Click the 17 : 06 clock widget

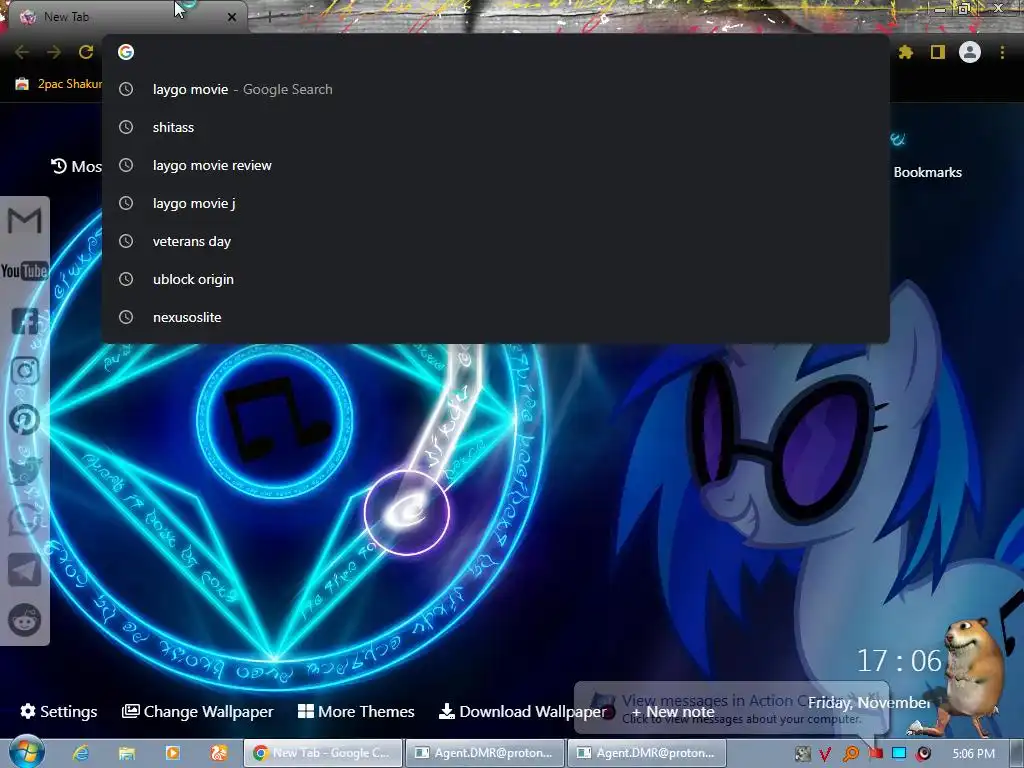pos(899,661)
